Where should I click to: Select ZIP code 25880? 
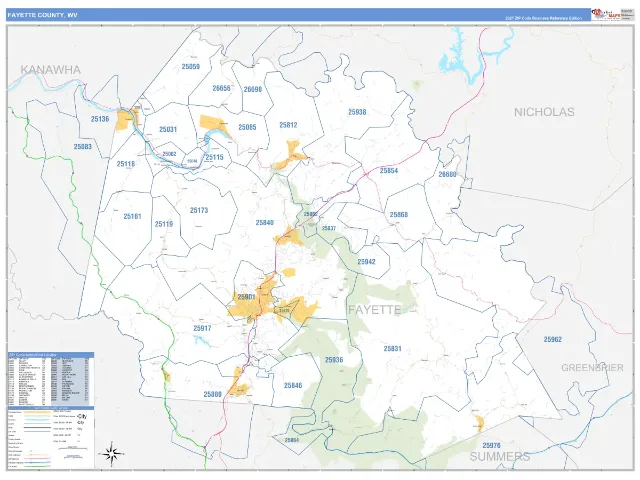(213, 394)
